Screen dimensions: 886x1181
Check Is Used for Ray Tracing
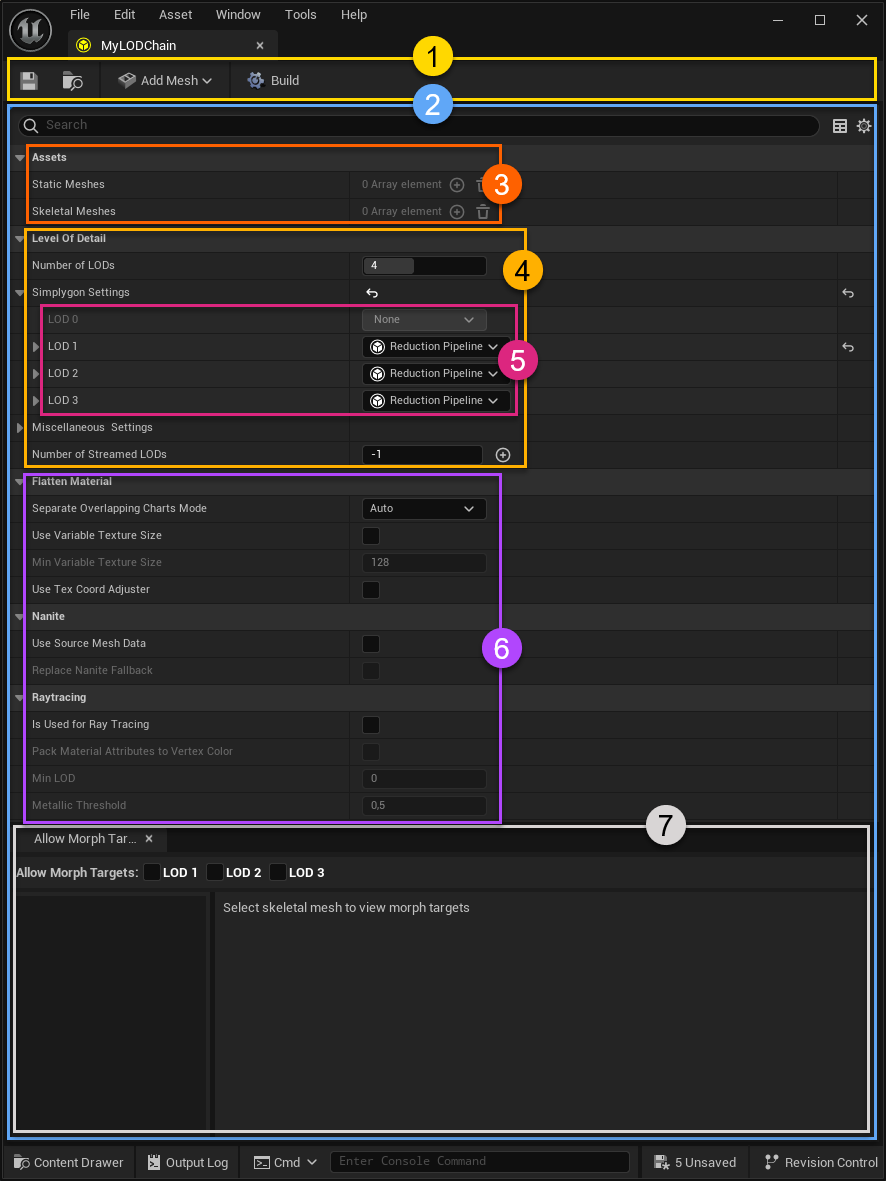pos(371,724)
